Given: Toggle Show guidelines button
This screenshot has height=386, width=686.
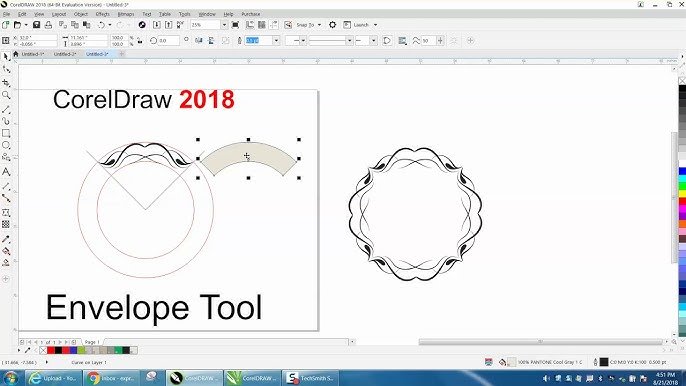Looking at the screenshot, I should 273,25.
